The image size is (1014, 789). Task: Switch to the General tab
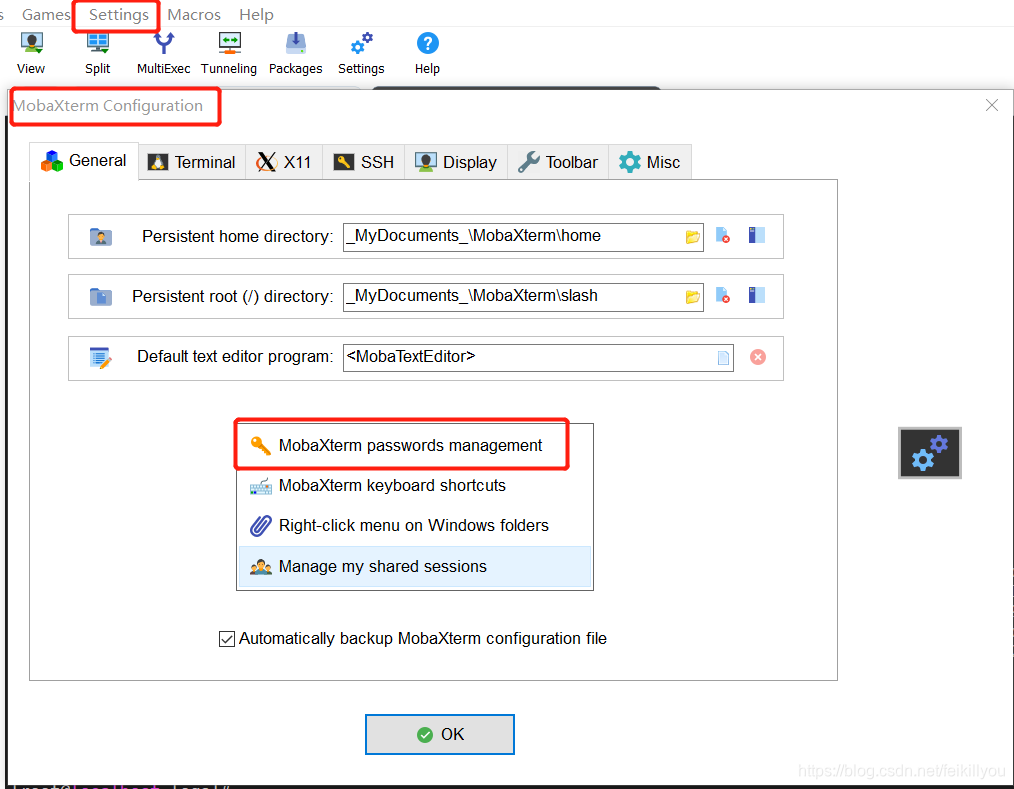pyautogui.click(x=84, y=161)
